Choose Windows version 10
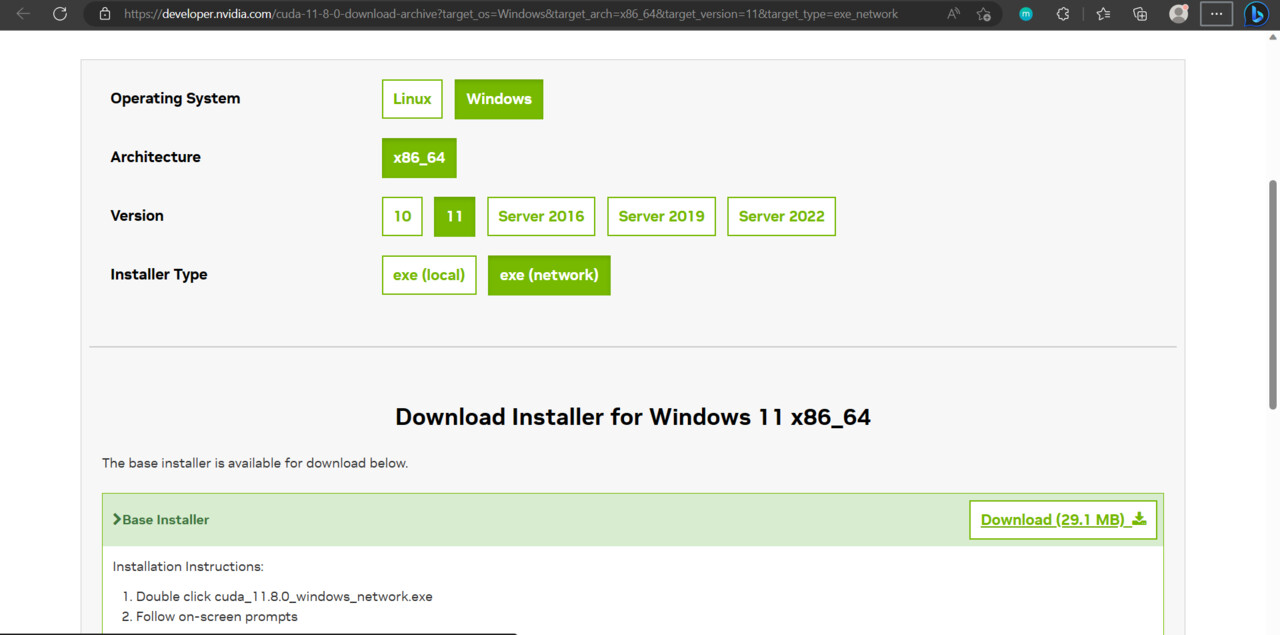Viewport: 1280px width, 635px height. click(x=402, y=216)
